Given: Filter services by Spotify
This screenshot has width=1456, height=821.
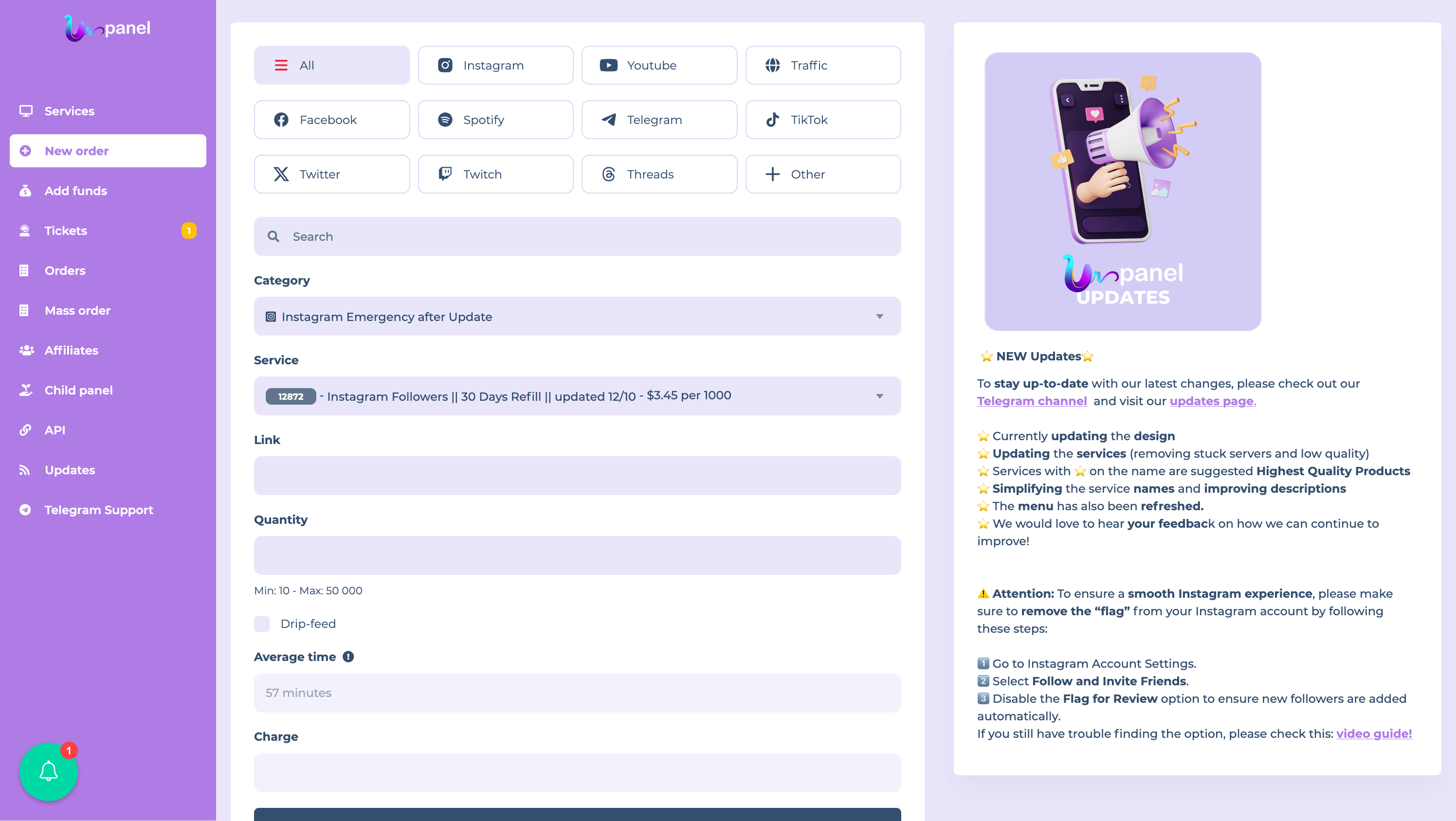Looking at the screenshot, I should click(495, 120).
